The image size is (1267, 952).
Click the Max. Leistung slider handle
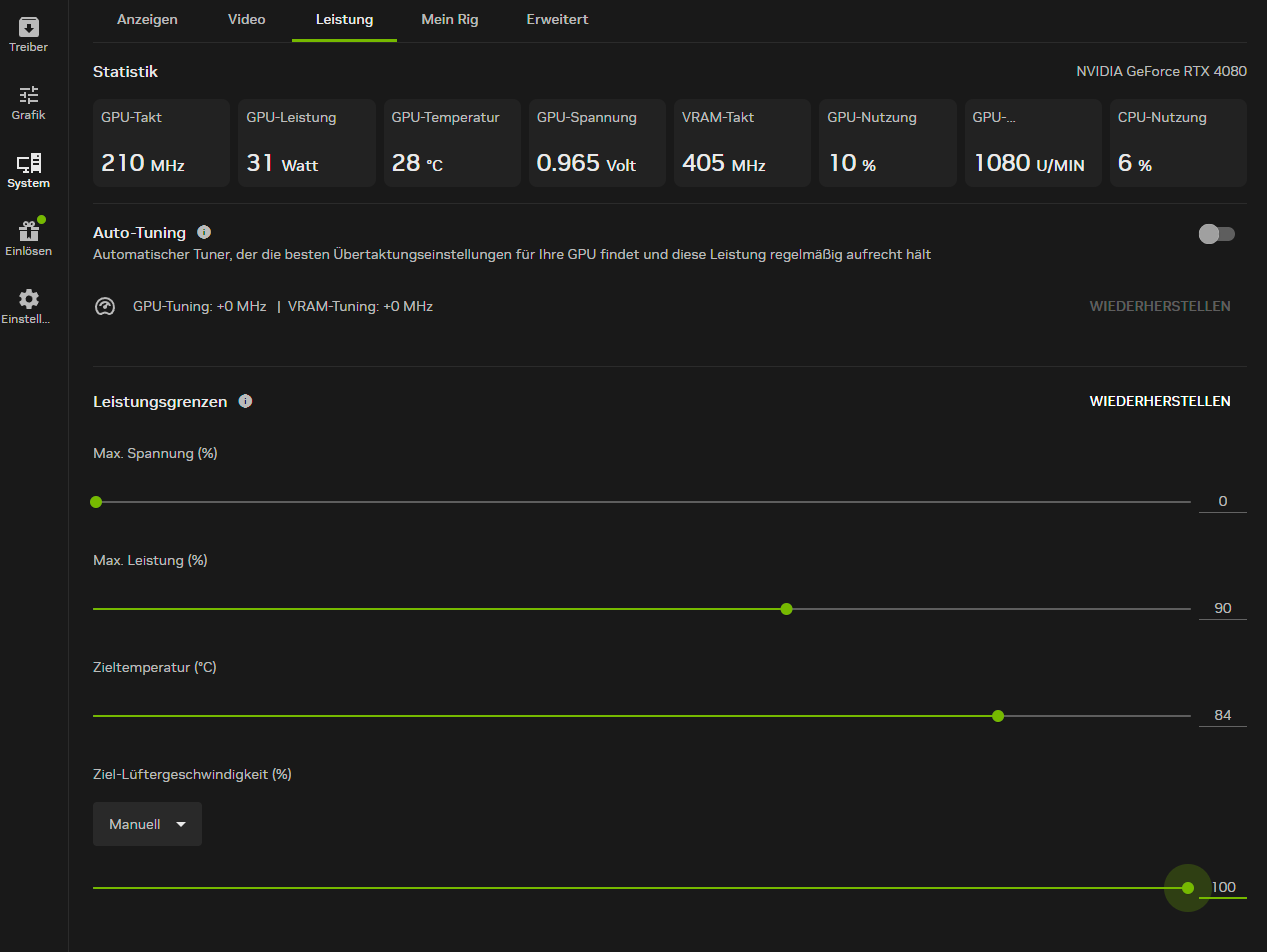pos(786,609)
